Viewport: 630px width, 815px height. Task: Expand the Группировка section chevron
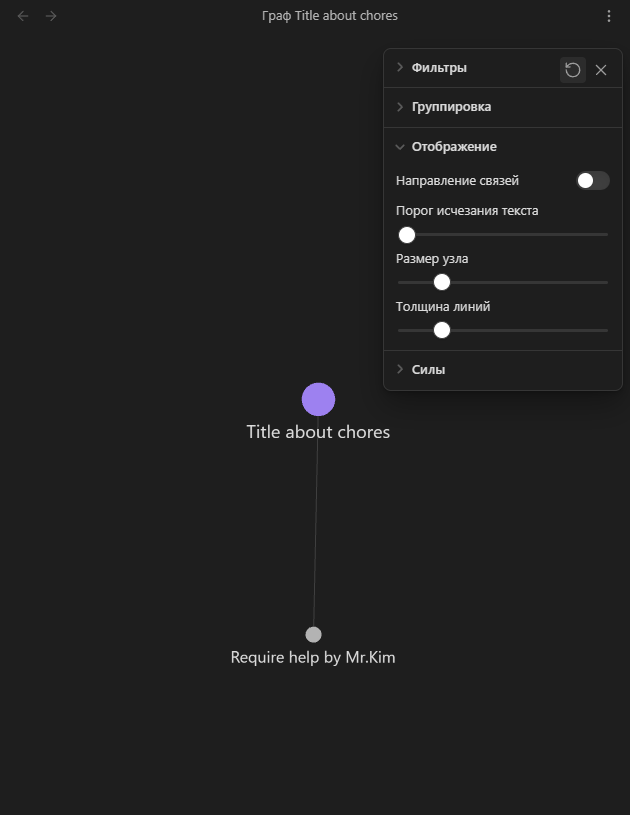[400, 107]
